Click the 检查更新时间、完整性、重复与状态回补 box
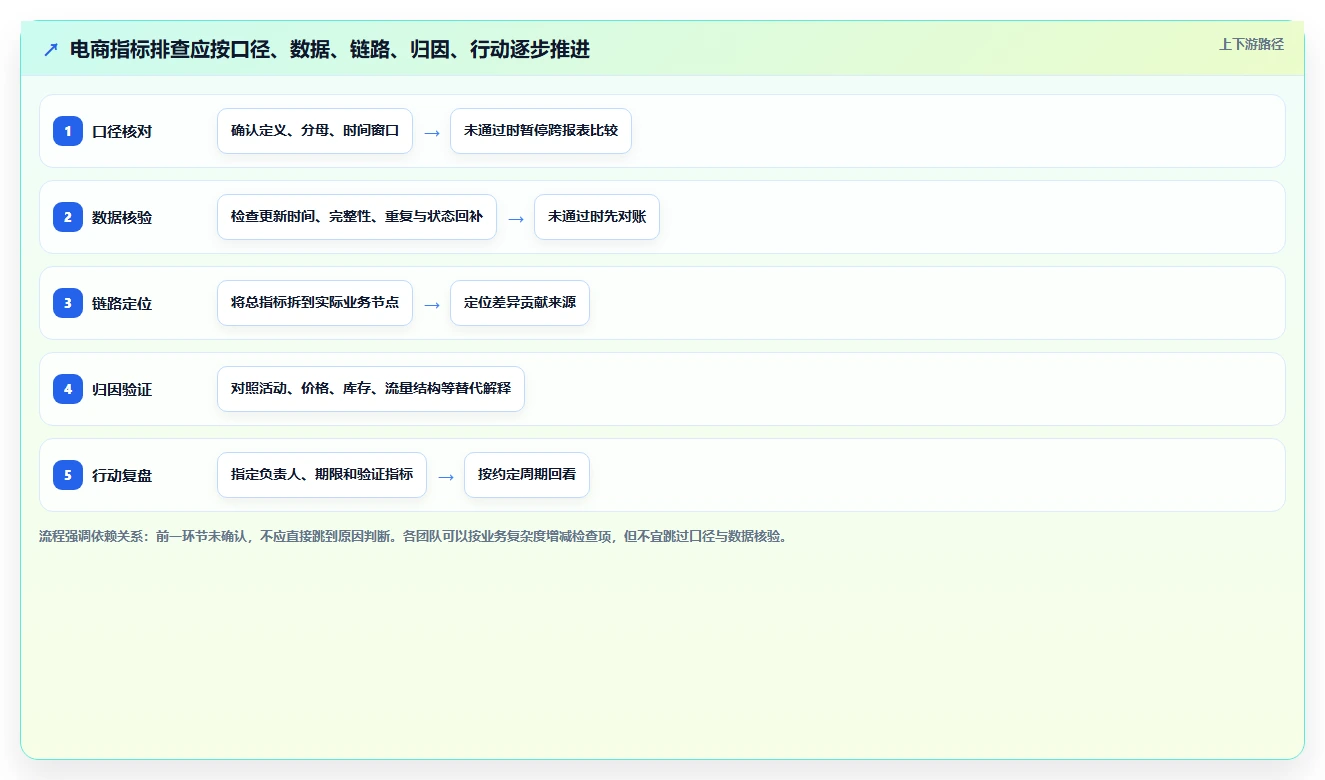 (357, 217)
